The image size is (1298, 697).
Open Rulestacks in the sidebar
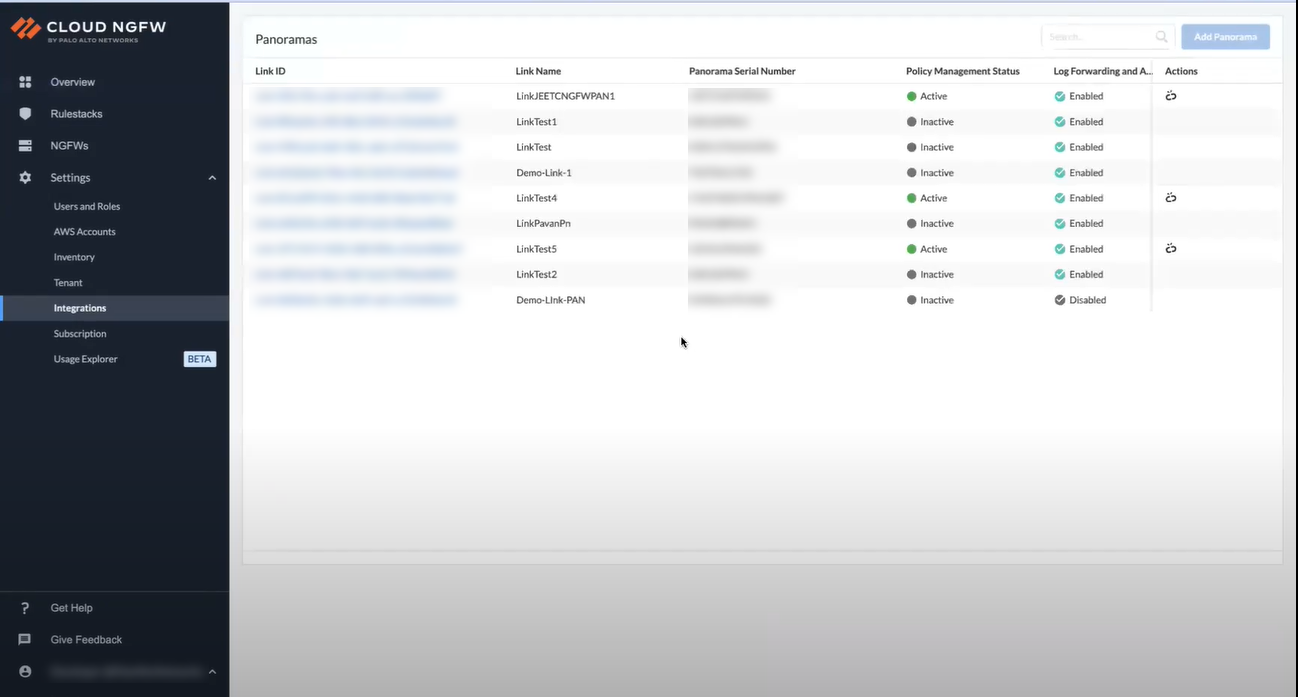(x=77, y=114)
